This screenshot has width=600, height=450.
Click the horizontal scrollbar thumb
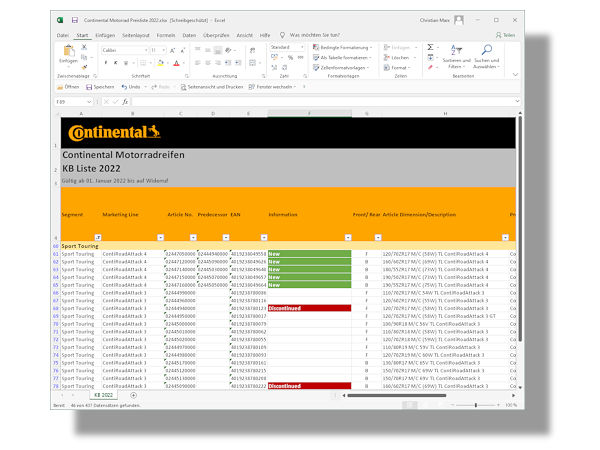point(397,395)
